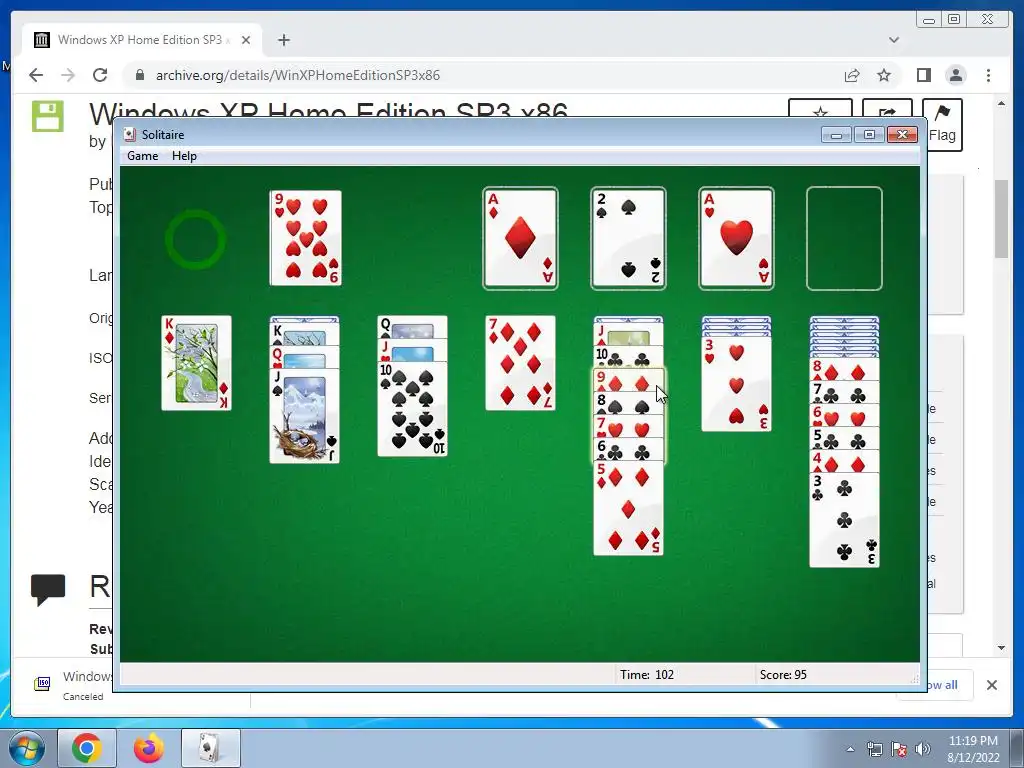This screenshot has height=768, width=1024.
Task: Select the Jack of hearts in third column
Action: [x=413, y=350]
